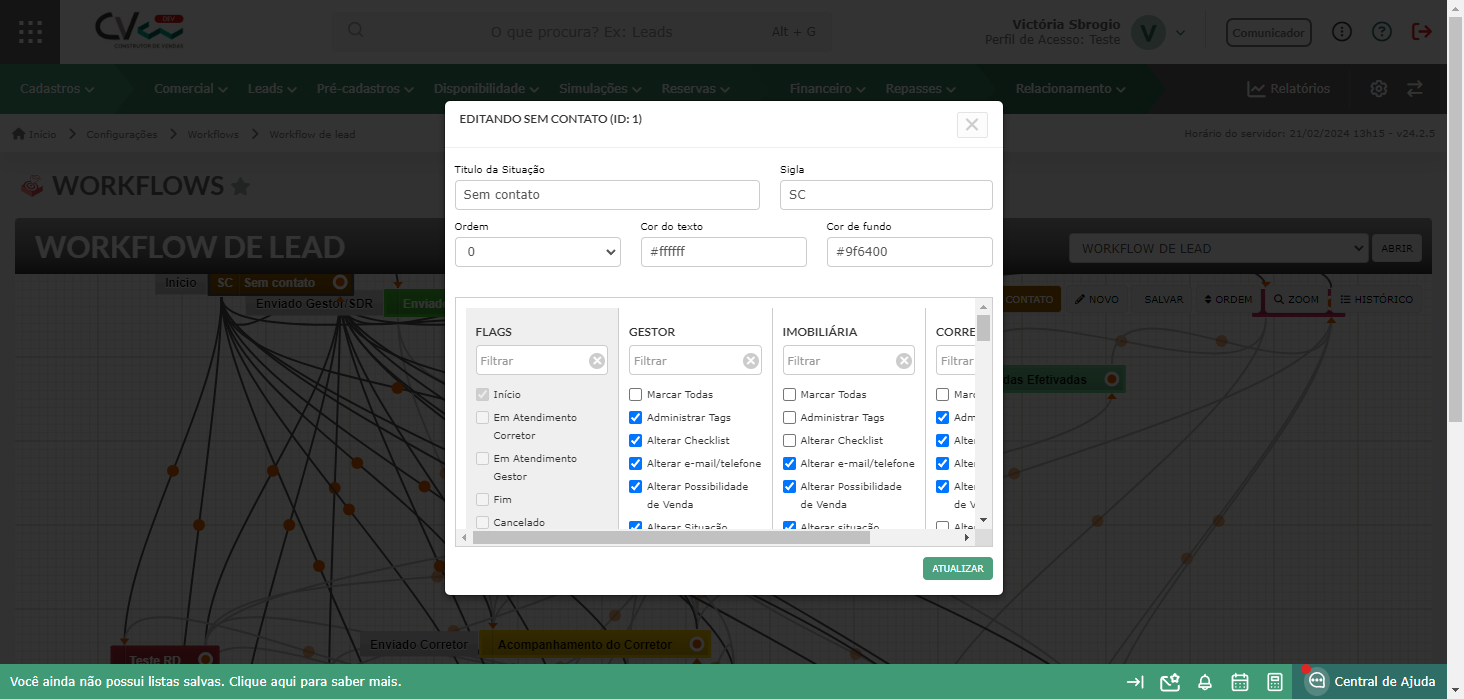Screen dimensions: 1464x699
Task: Expand the Financeiro menu
Action: click(827, 89)
